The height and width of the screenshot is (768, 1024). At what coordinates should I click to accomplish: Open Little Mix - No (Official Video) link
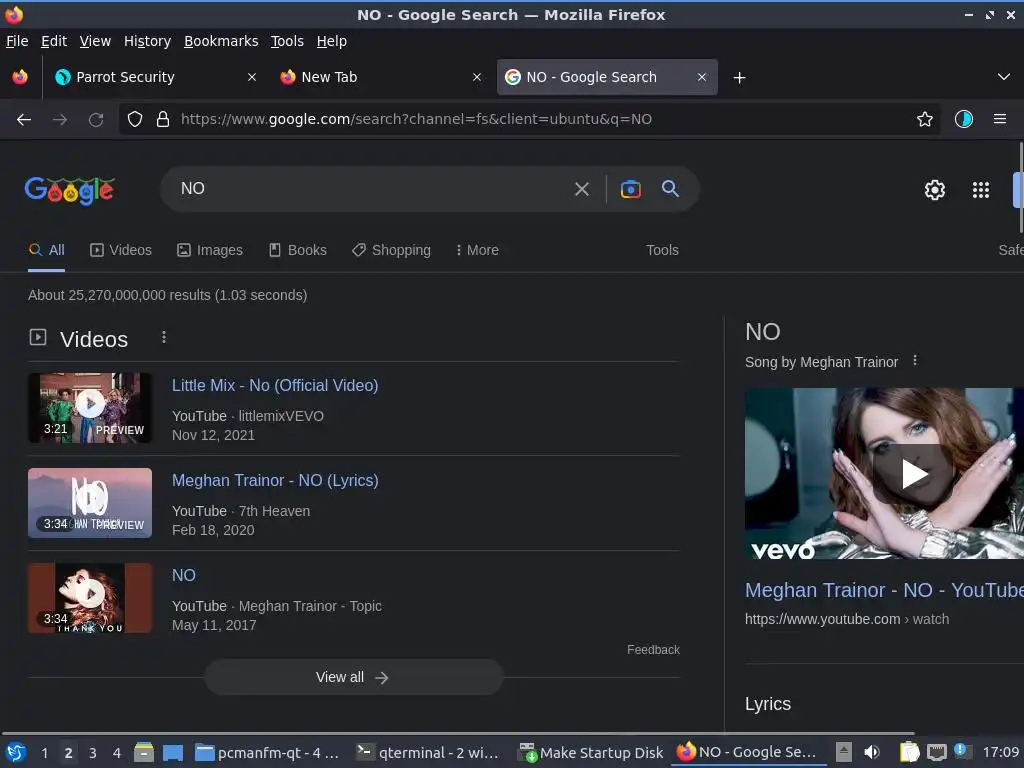[275, 385]
